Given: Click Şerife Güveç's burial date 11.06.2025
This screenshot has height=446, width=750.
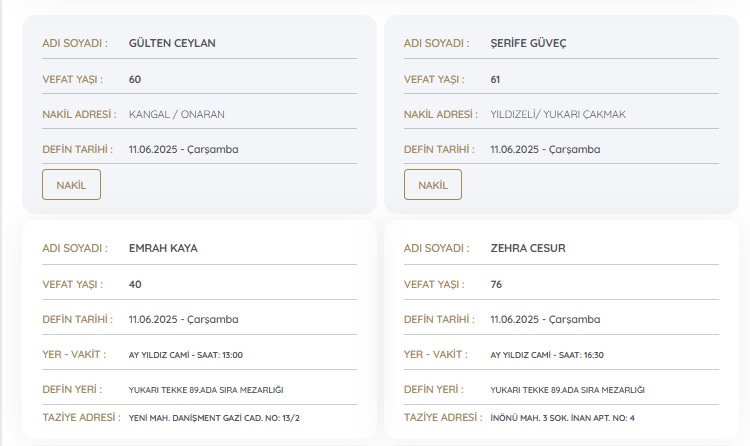Looking at the screenshot, I should coord(545,149).
